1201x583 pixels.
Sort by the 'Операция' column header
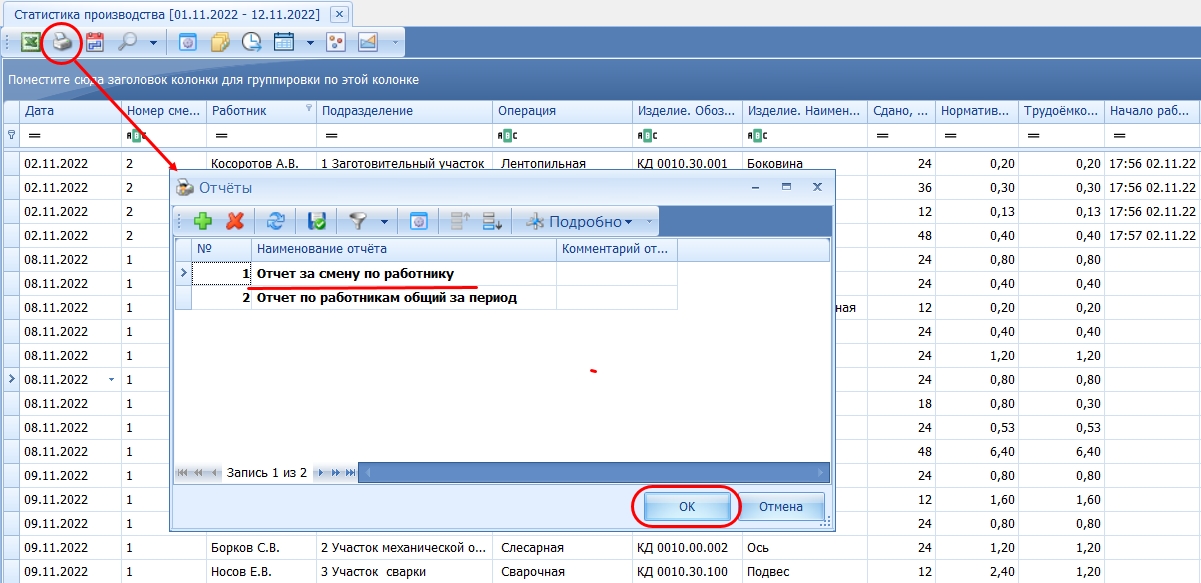point(563,111)
